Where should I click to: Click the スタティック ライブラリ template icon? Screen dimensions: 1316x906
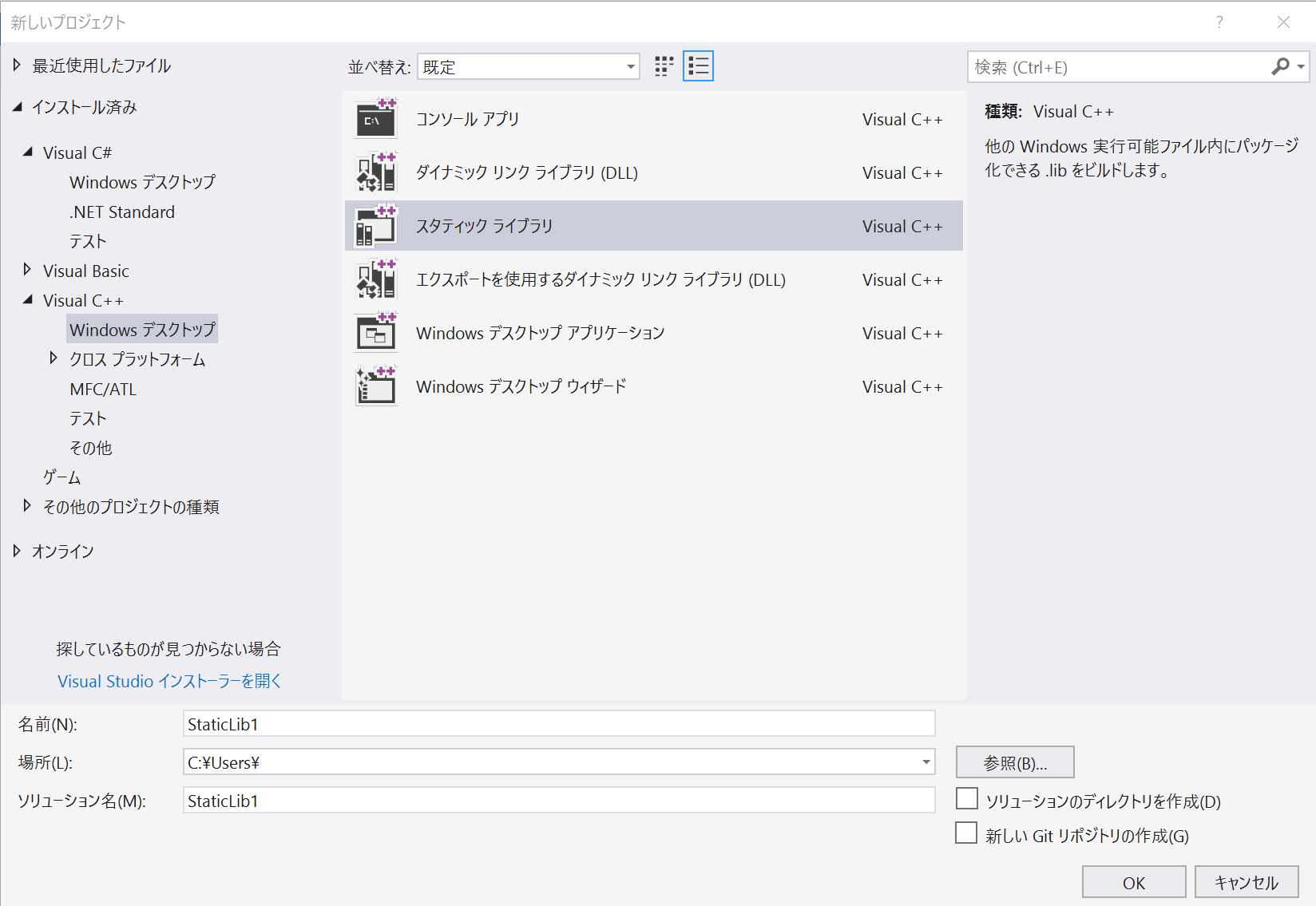coord(375,226)
